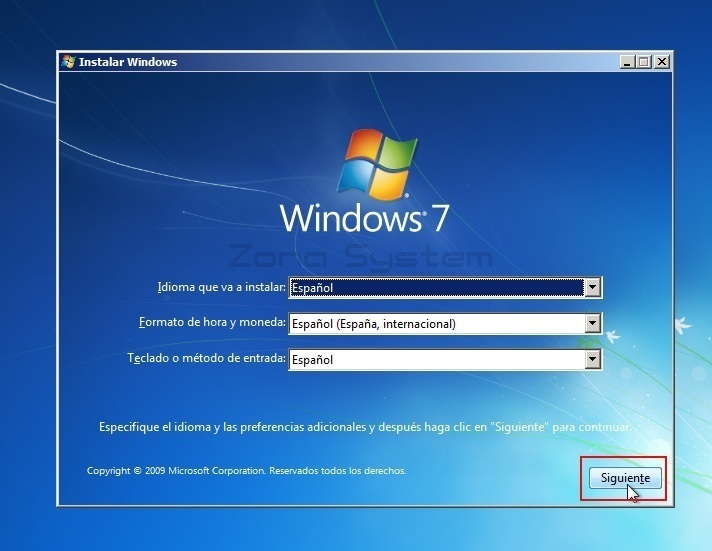Click the Siguiente button to continue
Viewport: 712px width, 551px height.
(x=625, y=478)
